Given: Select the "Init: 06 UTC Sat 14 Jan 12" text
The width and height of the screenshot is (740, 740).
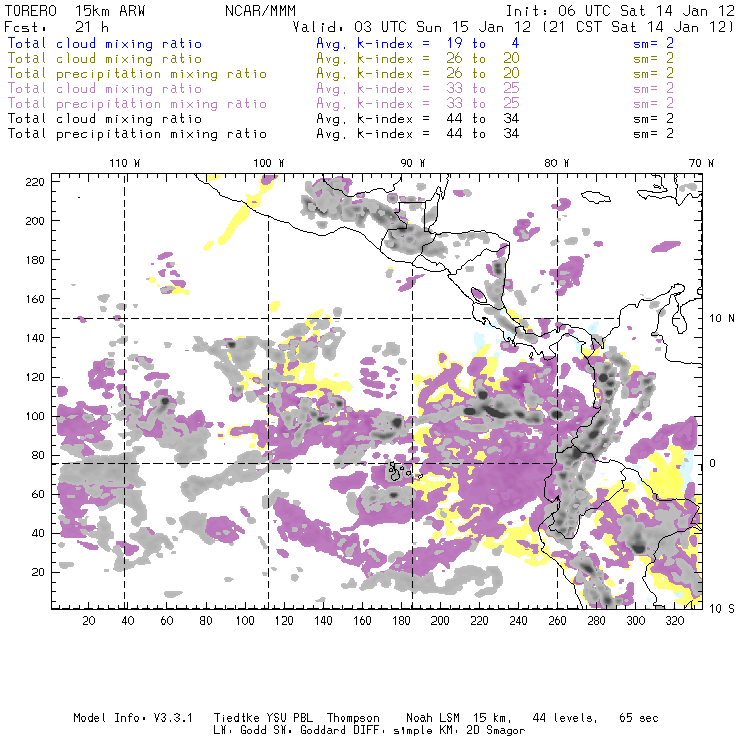Looking at the screenshot, I should pyautogui.click(x=620, y=11).
